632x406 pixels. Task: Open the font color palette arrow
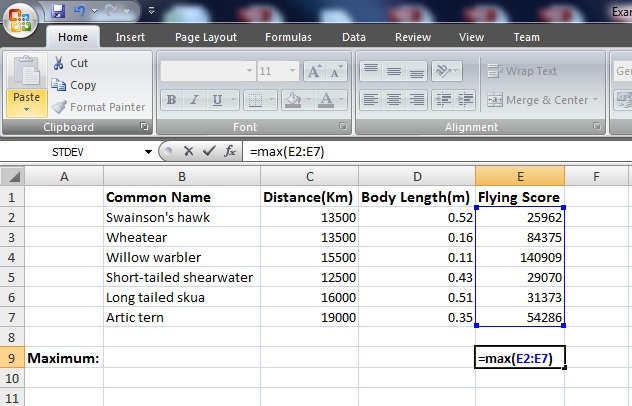[x=342, y=100]
